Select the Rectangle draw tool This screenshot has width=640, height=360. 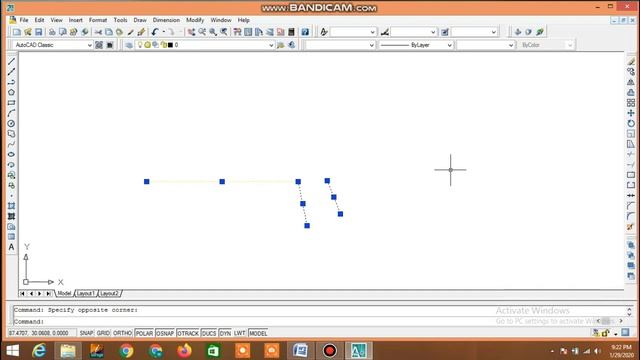coord(11,103)
